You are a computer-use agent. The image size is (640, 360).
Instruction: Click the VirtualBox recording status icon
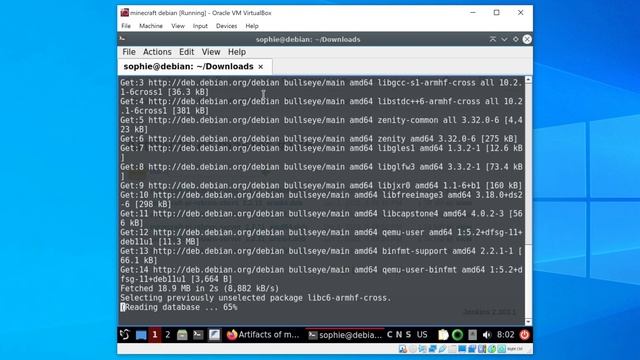click(x=472, y=349)
